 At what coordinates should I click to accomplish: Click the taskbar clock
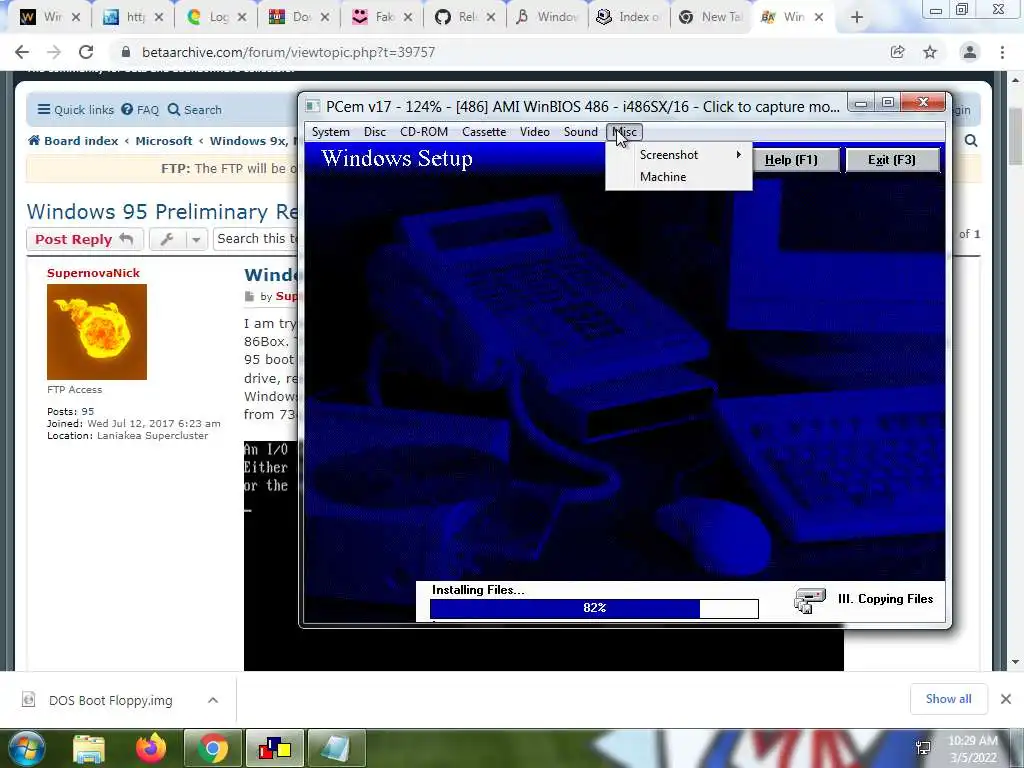[x=972, y=749]
